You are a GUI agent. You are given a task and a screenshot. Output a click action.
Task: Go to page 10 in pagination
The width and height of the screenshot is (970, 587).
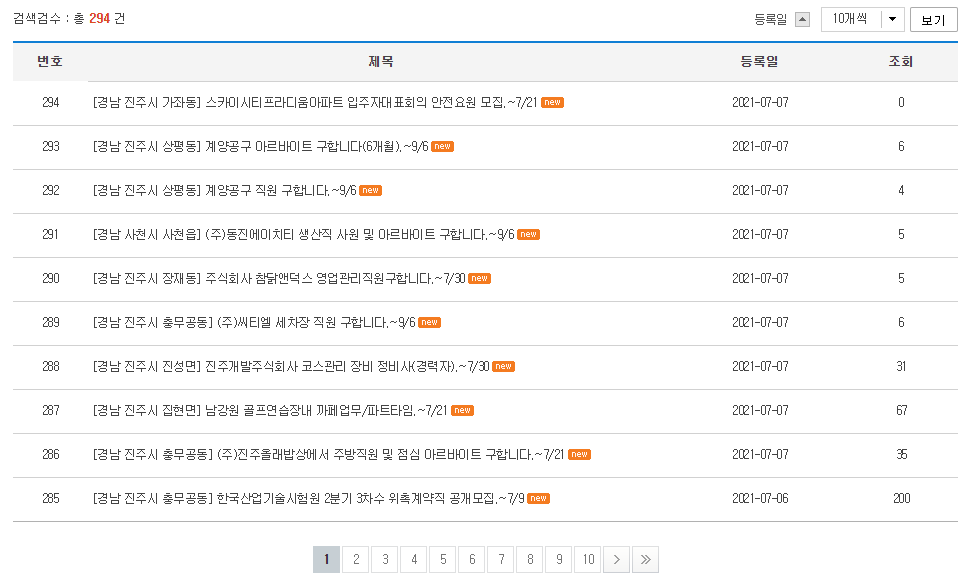pyautogui.click(x=588, y=559)
